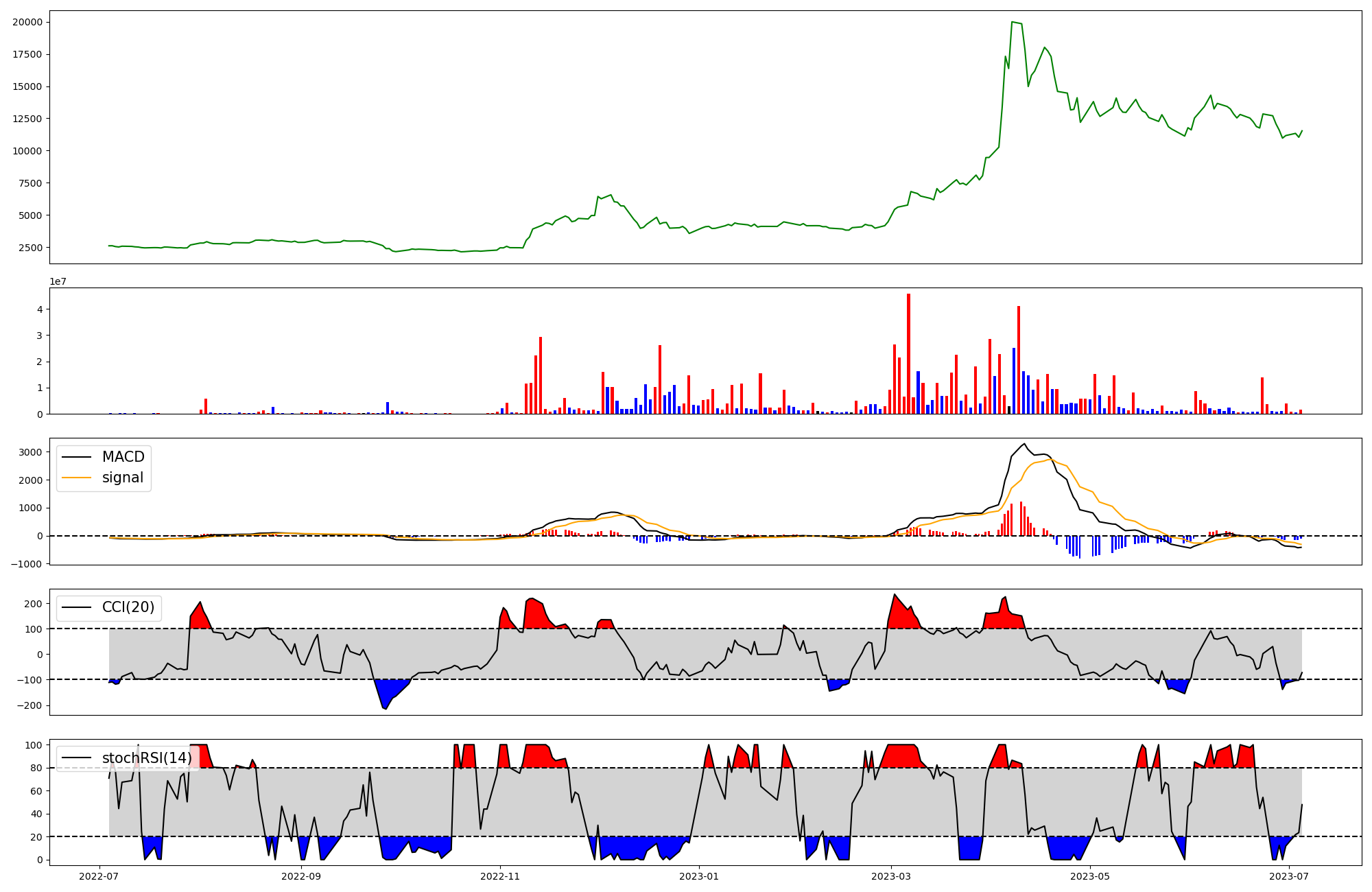Click the 2022-07 x-axis date label
This screenshot has height=892, width=1372.
click(100, 876)
